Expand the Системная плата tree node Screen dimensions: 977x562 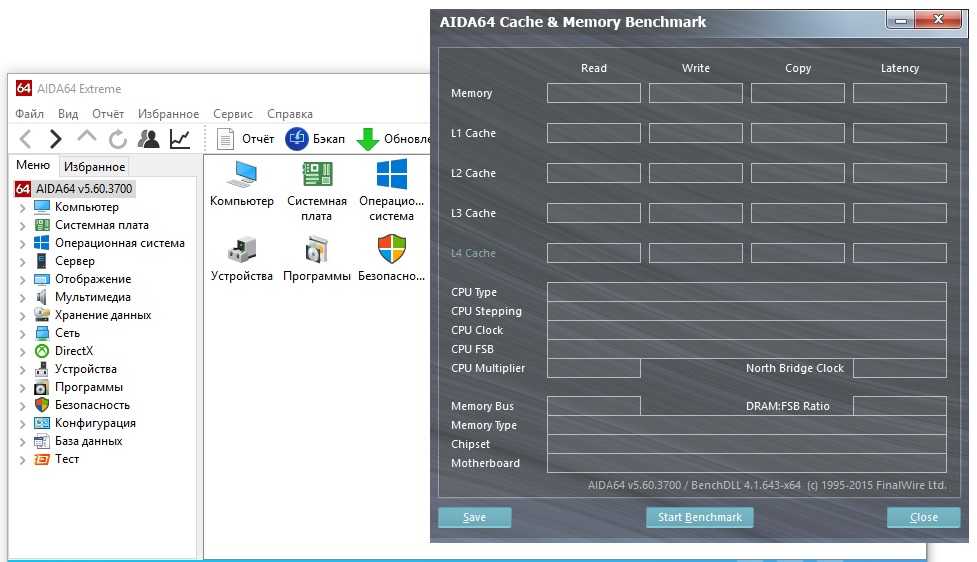coord(22,226)
